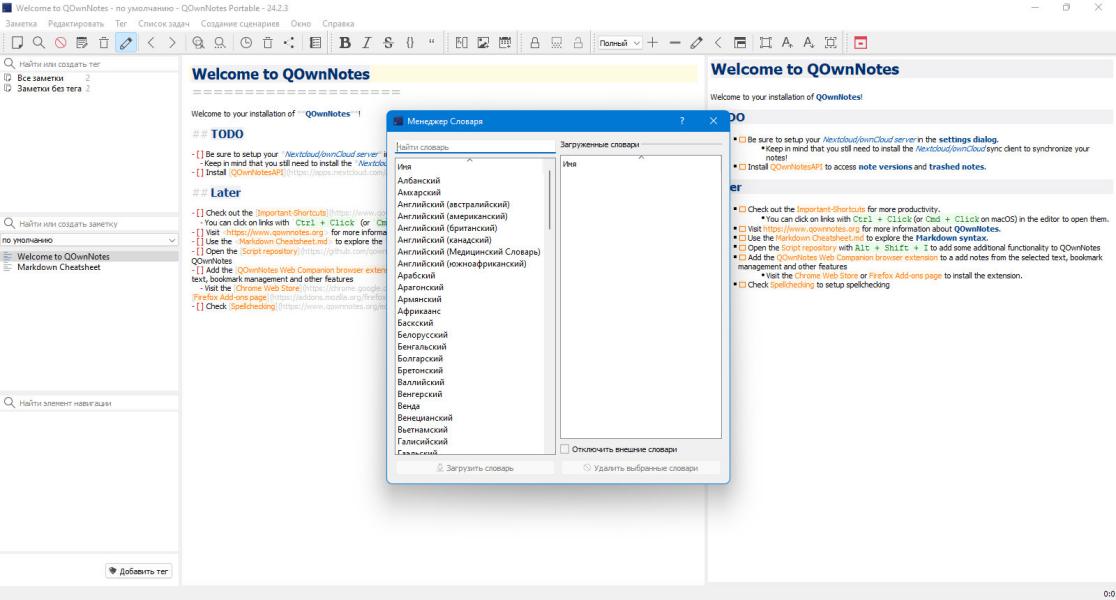Viewport: 1116px width, 600px height.
Task: Sort available dictionaries by 'Имя' header
Action: (x=469, y=167)
